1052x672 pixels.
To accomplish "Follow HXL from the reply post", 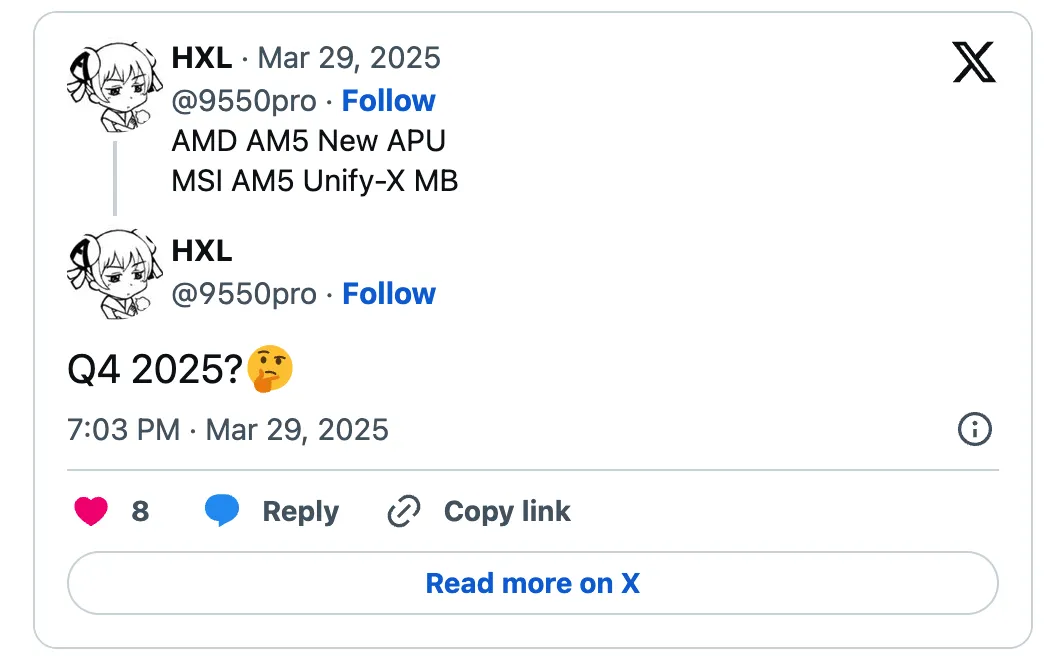I will (x=388, y=293).
